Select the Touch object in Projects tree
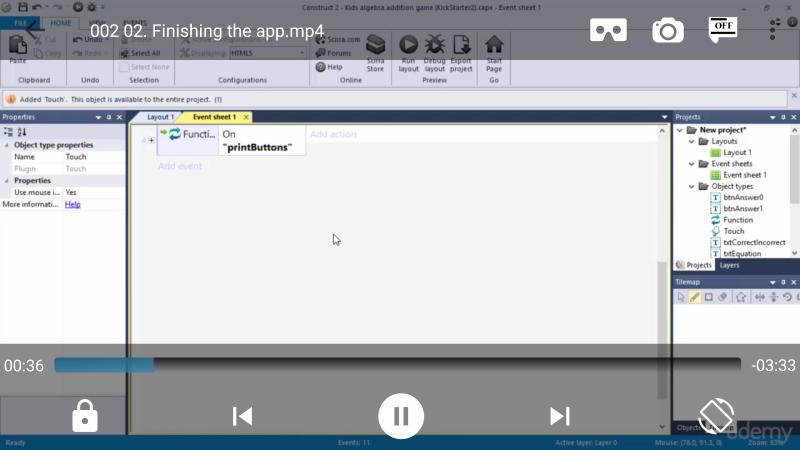Viewport: 800px width, 450px height. 733,231
